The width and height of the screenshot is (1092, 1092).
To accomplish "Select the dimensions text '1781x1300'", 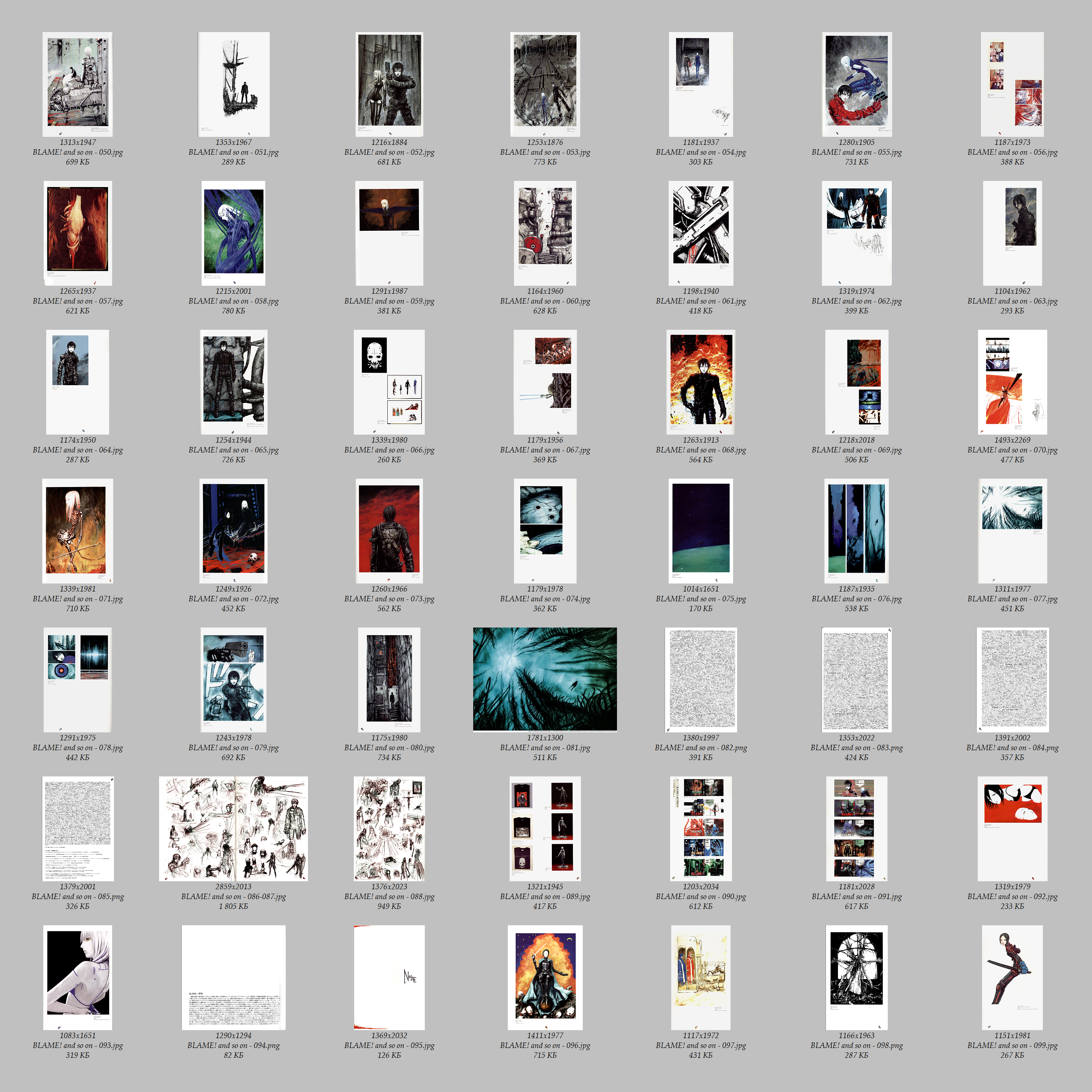I will pos(545,737).
